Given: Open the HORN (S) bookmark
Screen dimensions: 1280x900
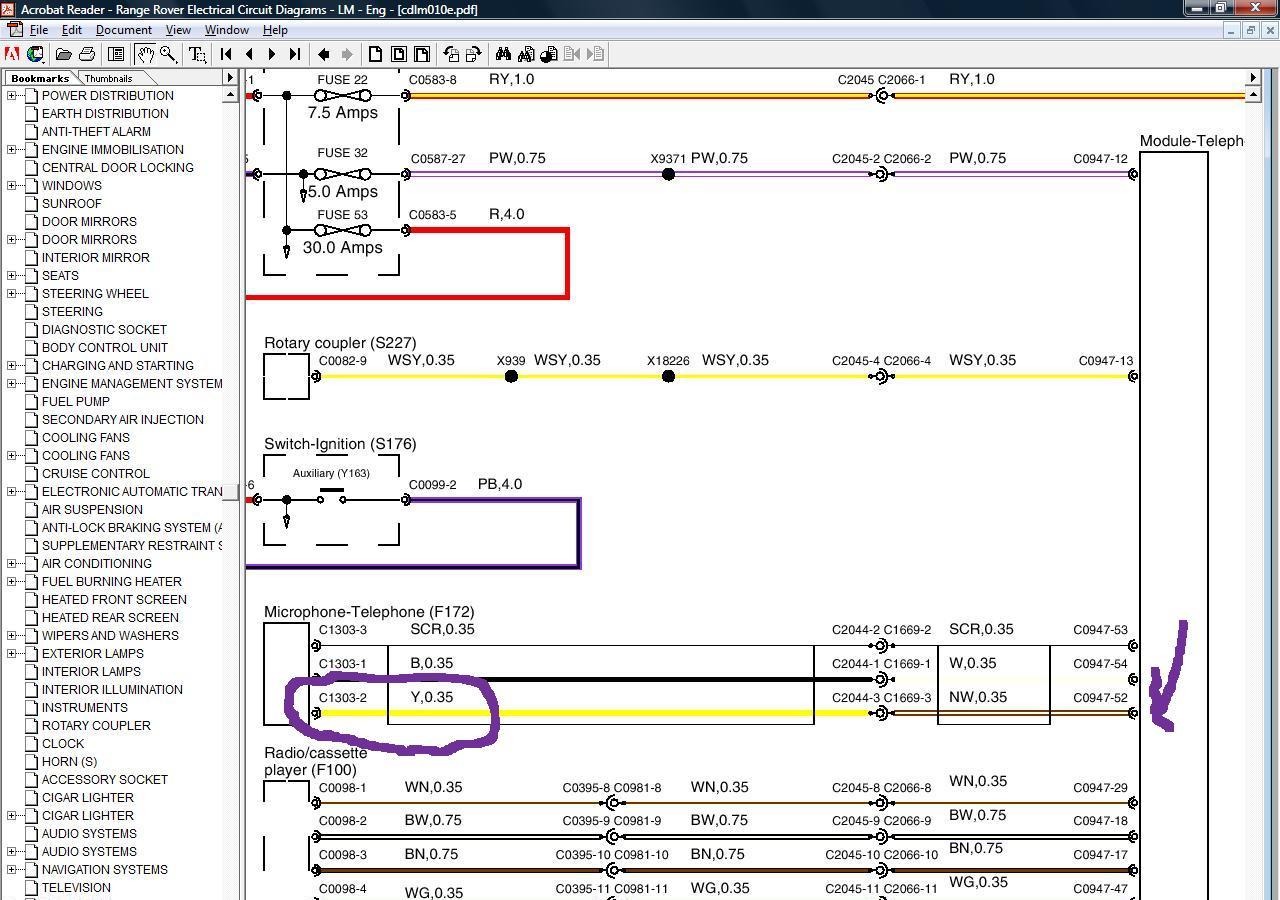Looking at the screenshot, I should pos(69,762).
